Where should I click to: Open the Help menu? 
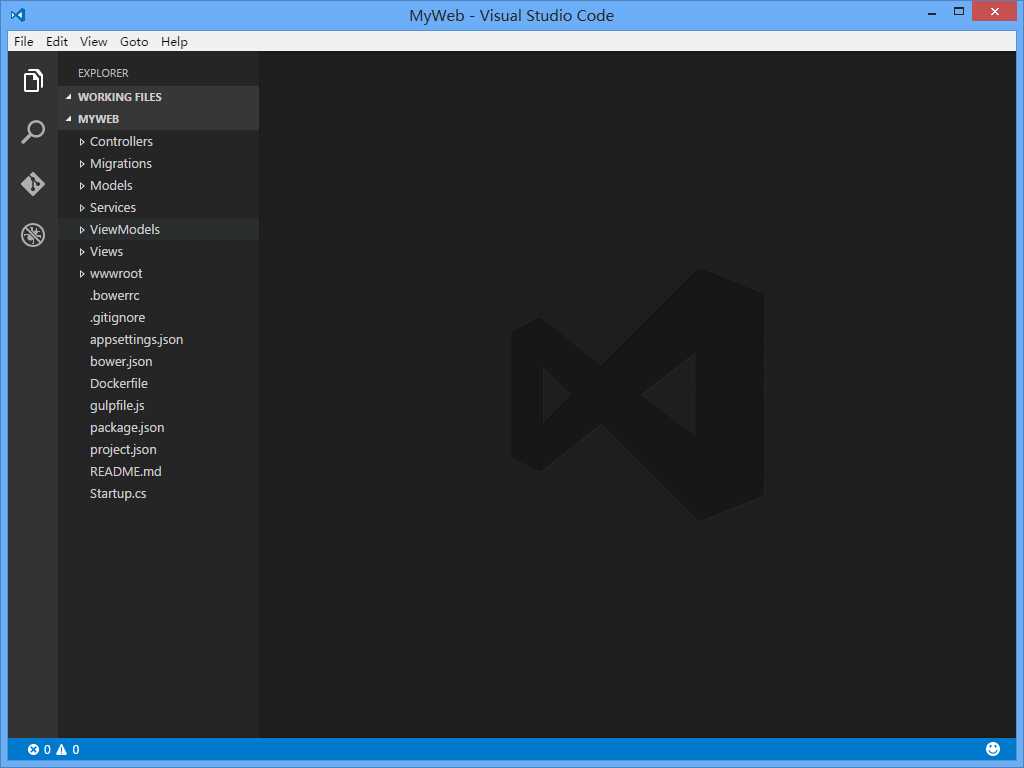(x=174, y=41)
